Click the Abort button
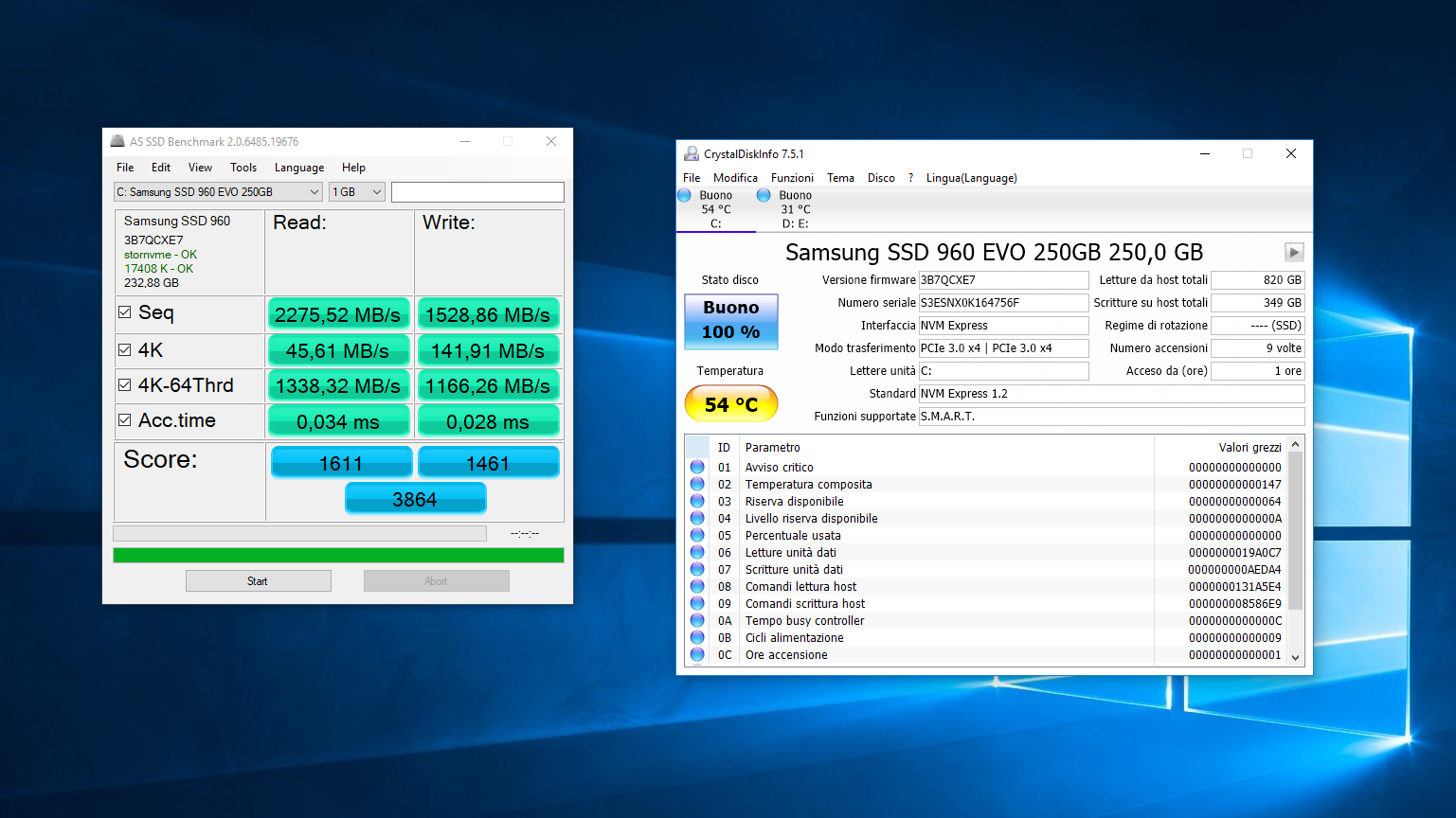The width and height of the screenshot is (1456, 818). (x=436, y=581)
